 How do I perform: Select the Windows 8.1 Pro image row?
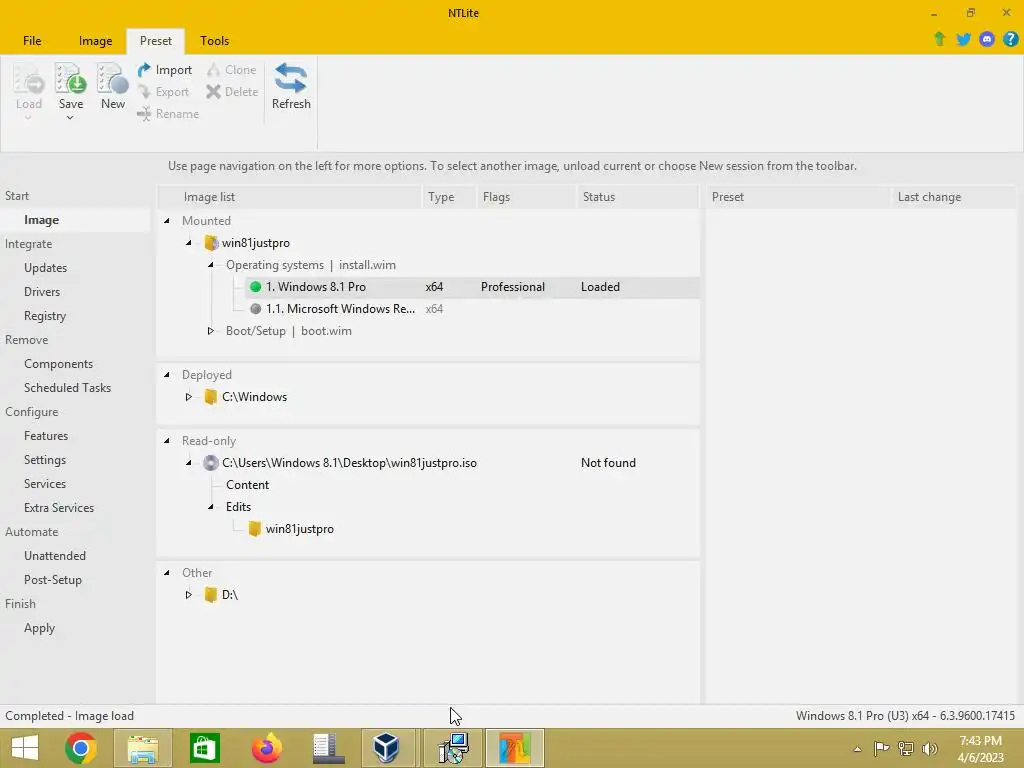(x=472, y=287)
